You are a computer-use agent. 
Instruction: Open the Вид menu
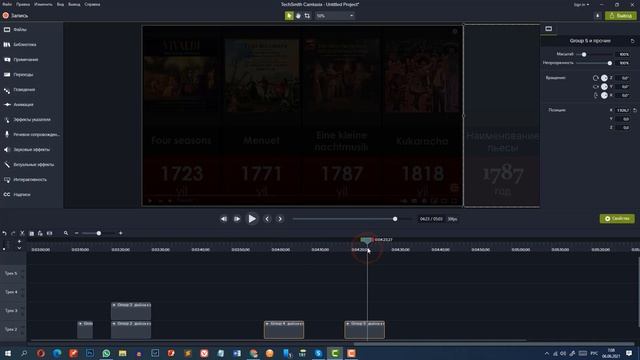[60, 4]
